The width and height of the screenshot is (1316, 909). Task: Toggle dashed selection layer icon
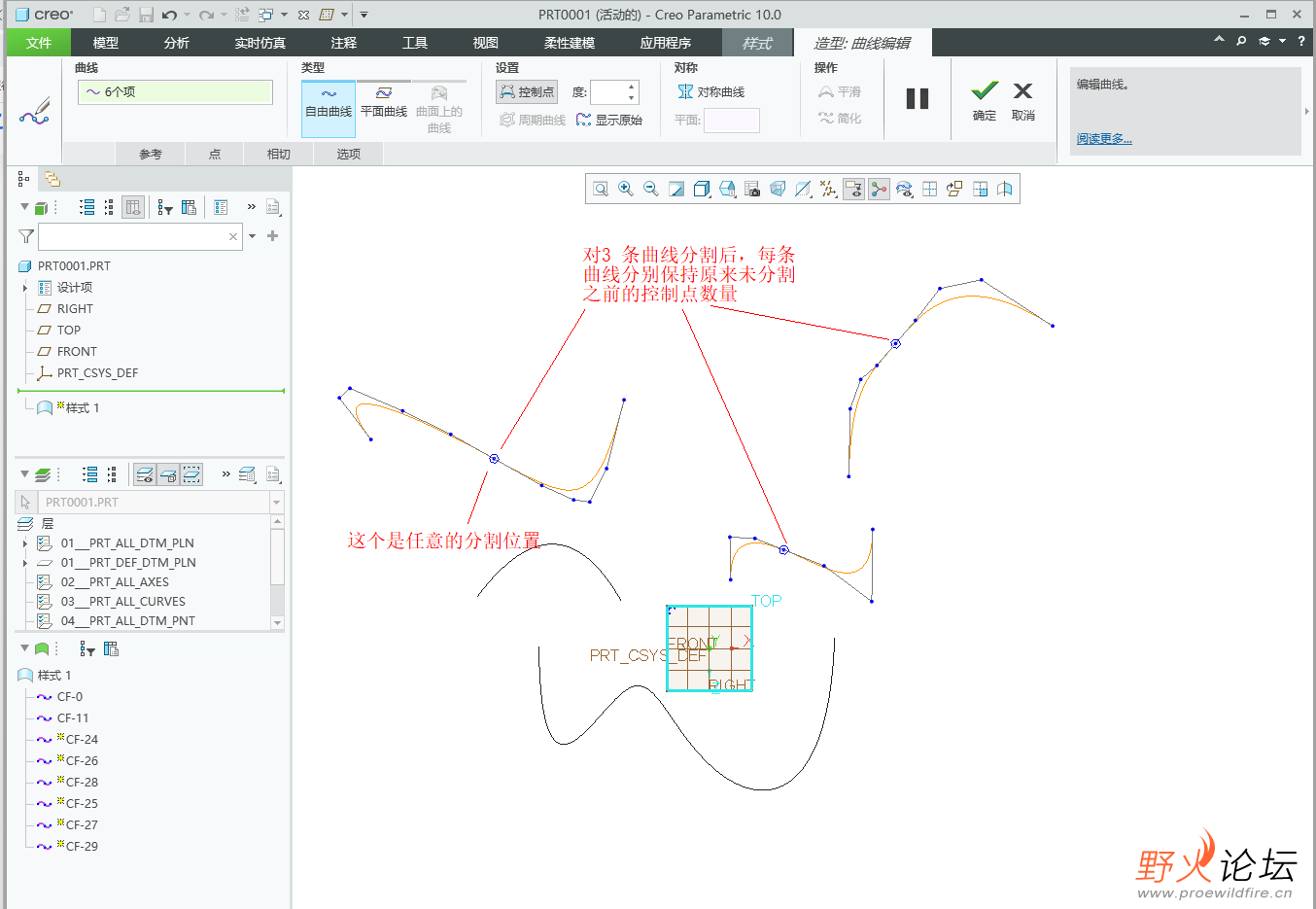[x=192, y=474]
